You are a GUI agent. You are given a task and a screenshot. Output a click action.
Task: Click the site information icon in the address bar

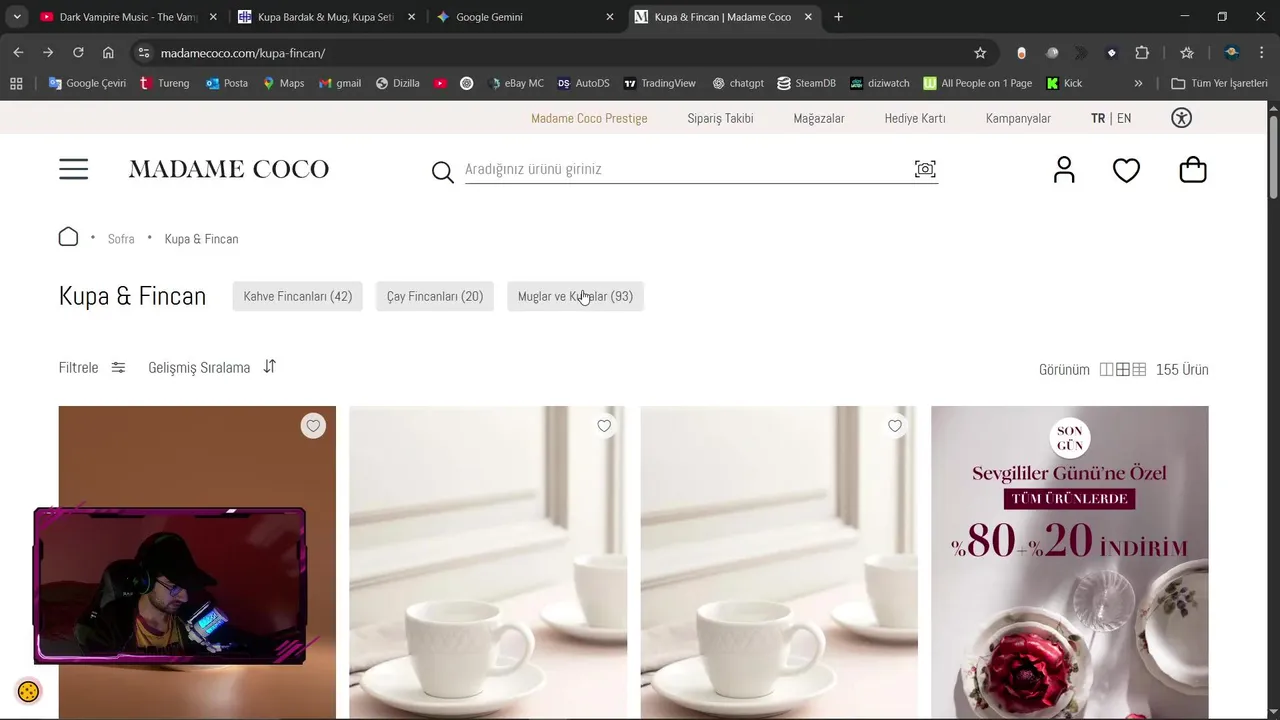[x=143, y=53]
